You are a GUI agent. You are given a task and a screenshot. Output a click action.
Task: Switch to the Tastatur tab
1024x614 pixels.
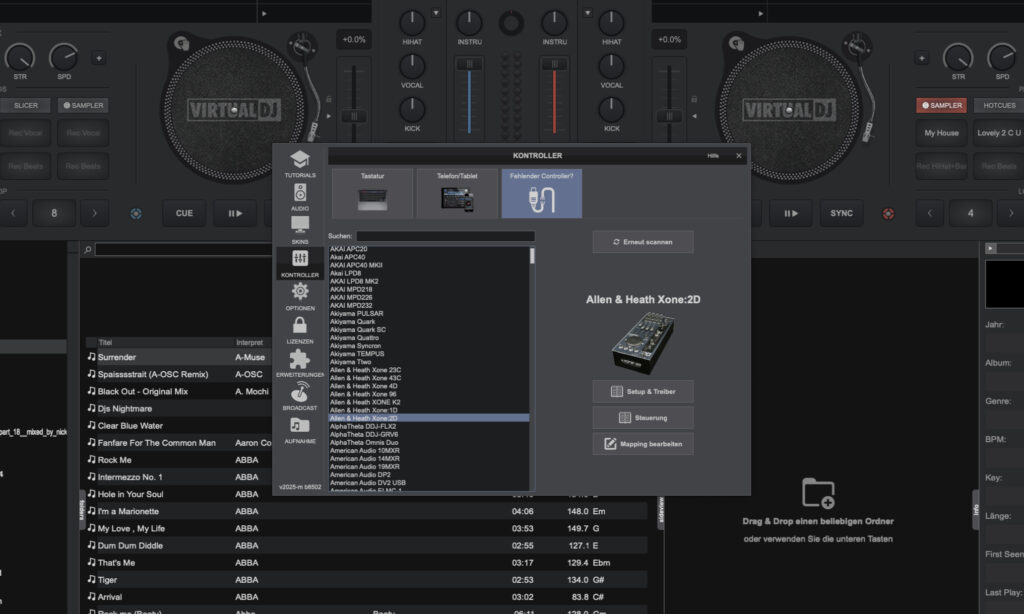point(375,190)
